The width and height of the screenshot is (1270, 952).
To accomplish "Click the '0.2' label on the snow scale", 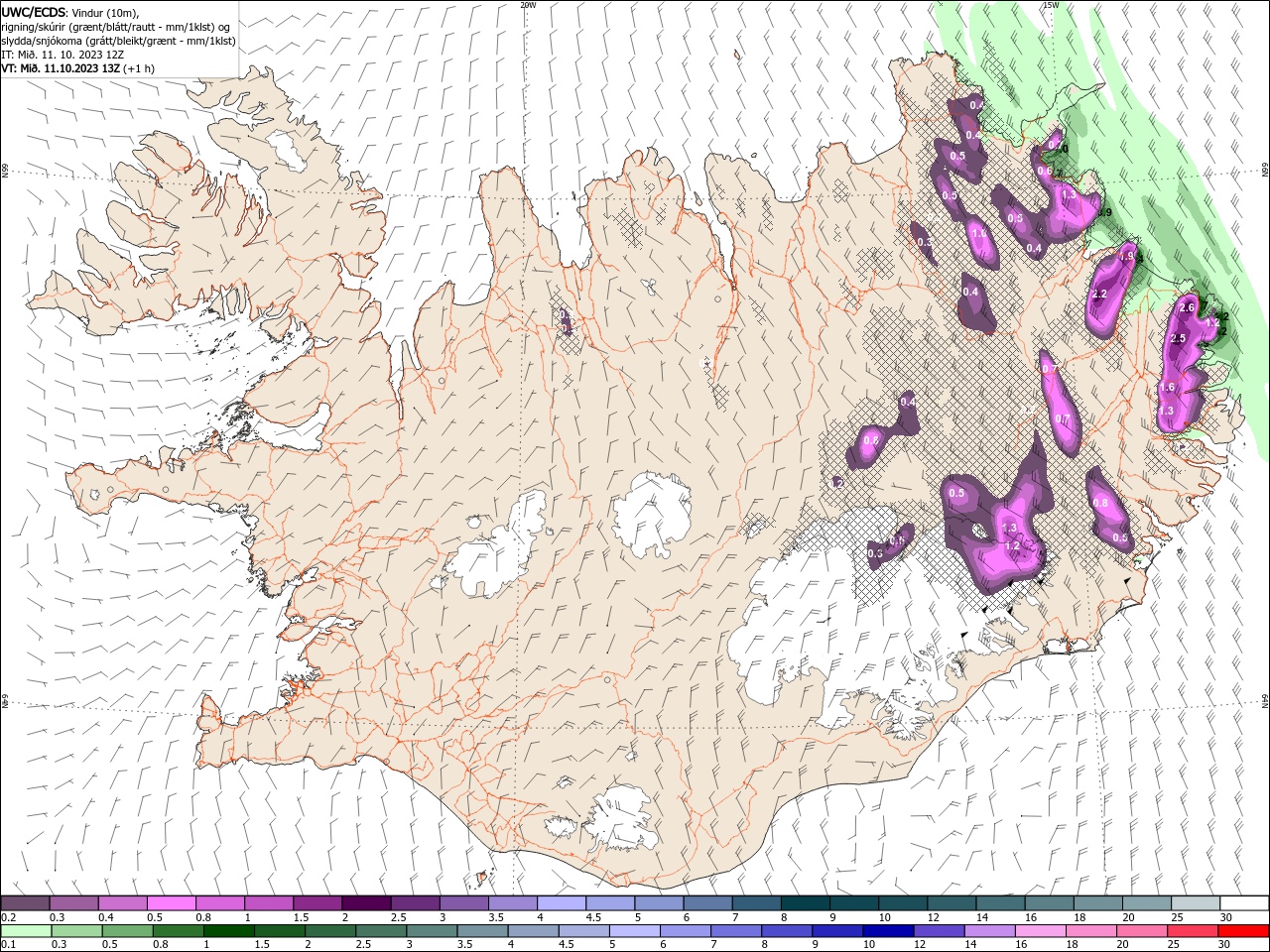I will [9, 917].
